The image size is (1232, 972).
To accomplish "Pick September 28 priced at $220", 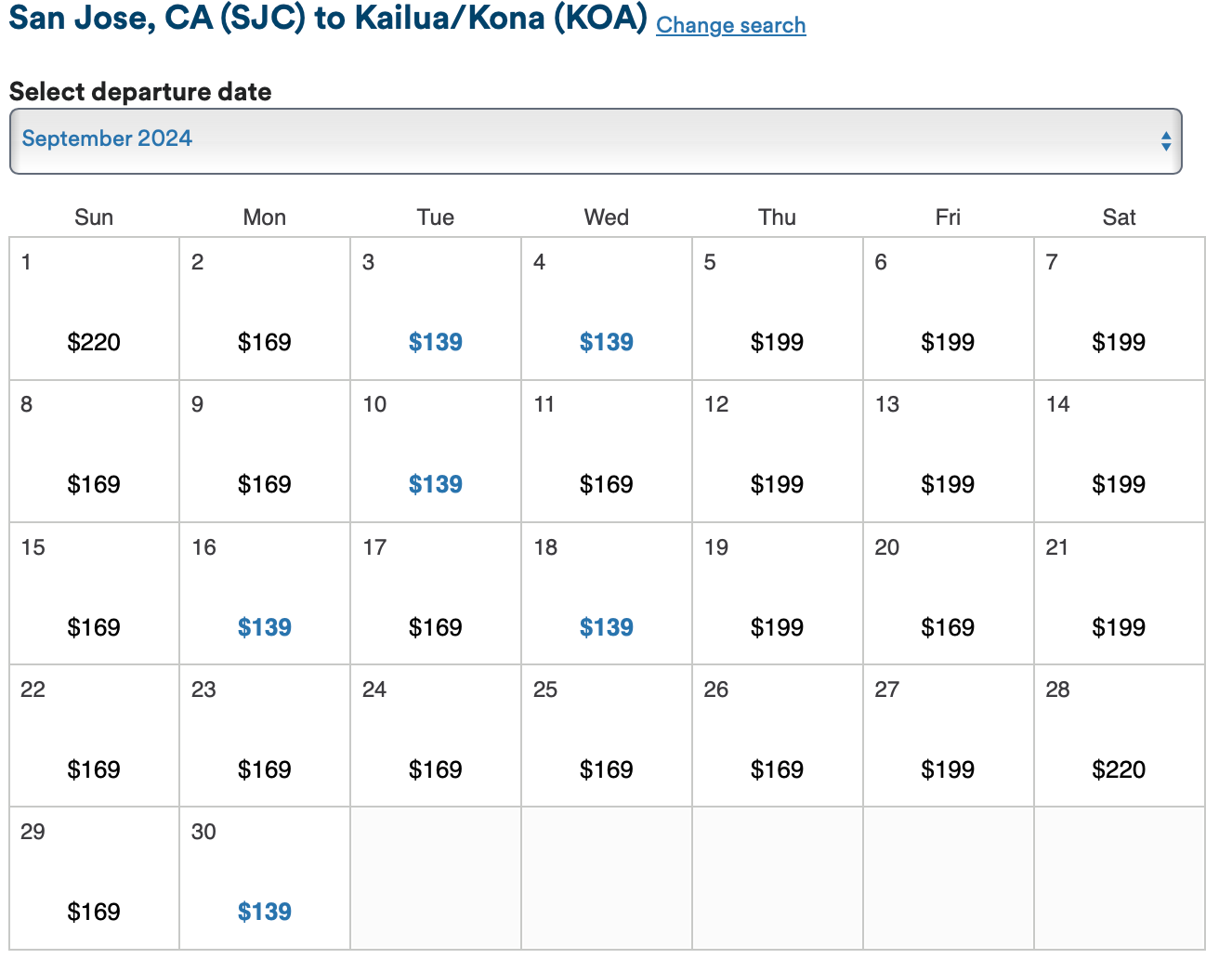I will 1119,769.
